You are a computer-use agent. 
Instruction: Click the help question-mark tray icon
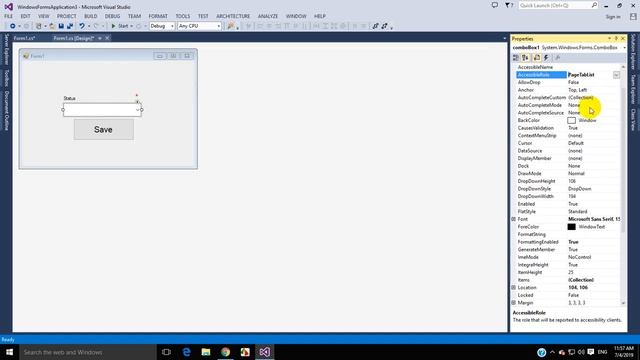point(542,352)
